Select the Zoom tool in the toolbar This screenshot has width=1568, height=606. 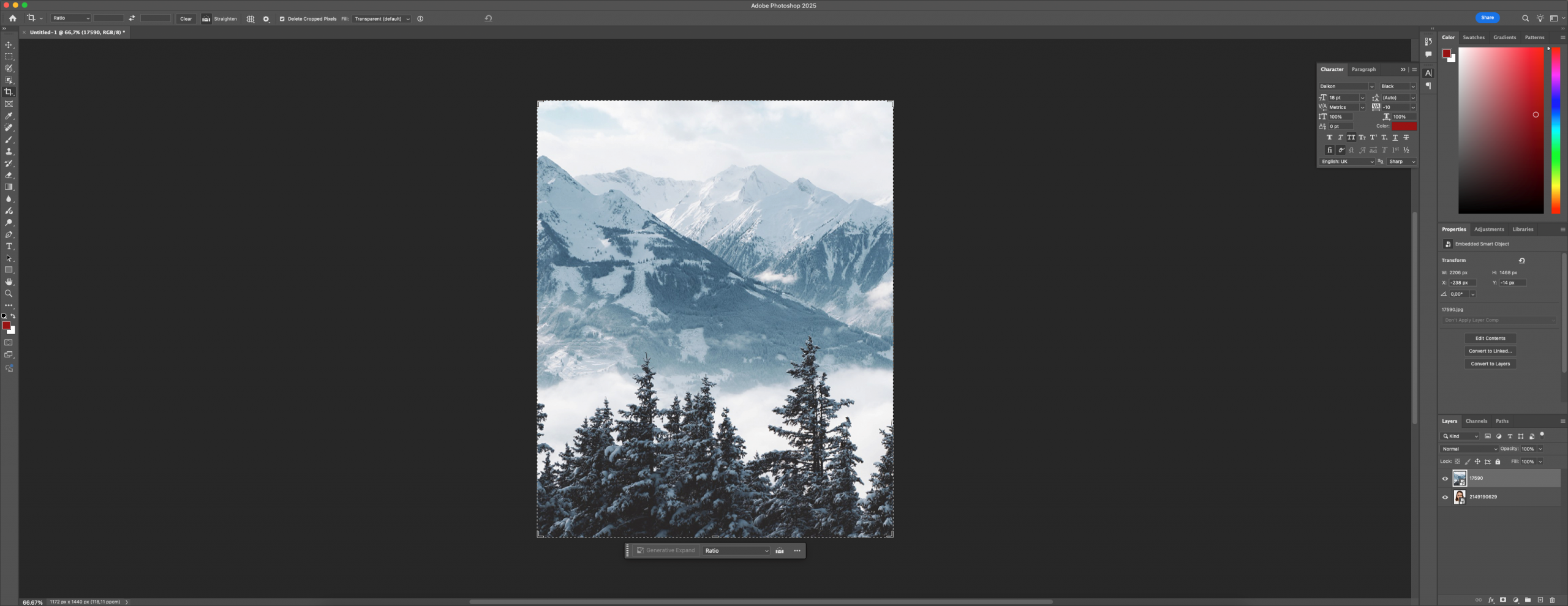[9, 293]
